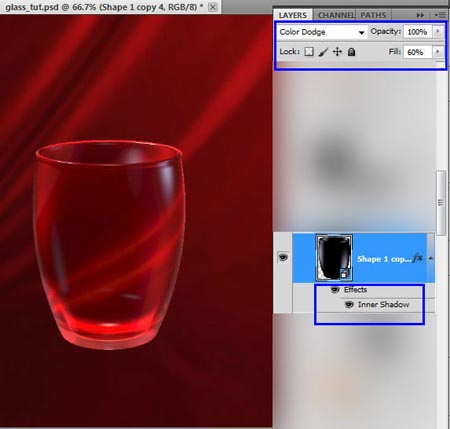
Task: Collapse the layer effects list arrow
Action: (430, 258)
